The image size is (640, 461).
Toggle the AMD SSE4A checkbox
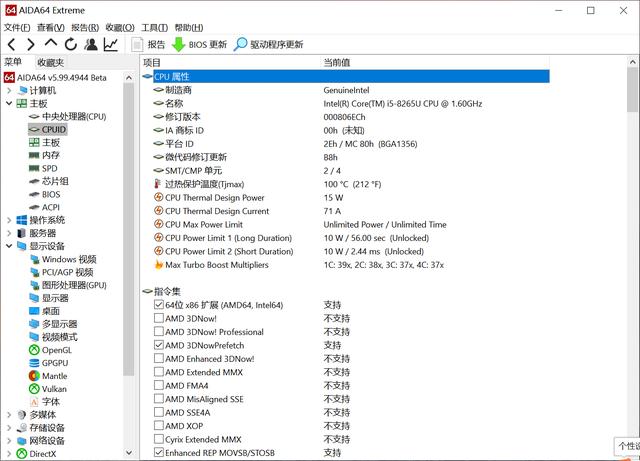[x=159, y=412]
